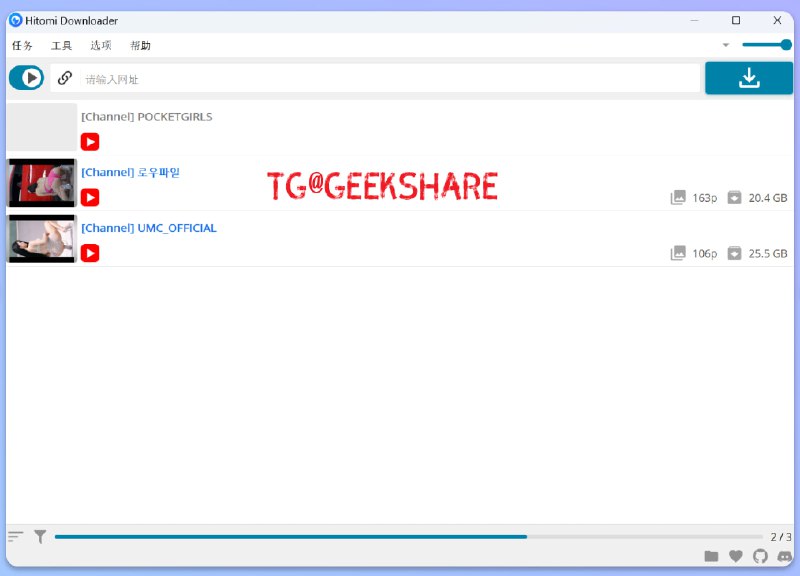800x576 pixels.
Task: Open the downloads folder icon
Action: (x=712, y=556)
